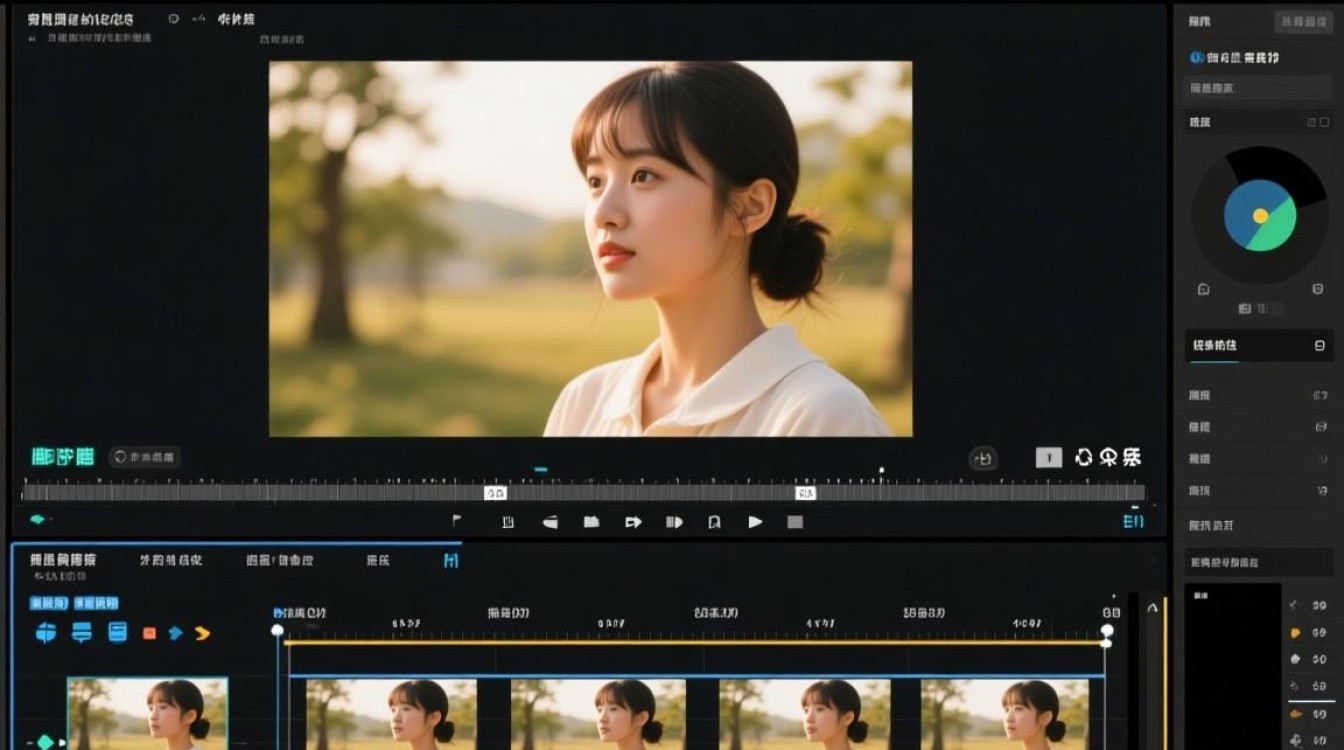Click the bookmark icon left of play button
Image resolution: width=1344 pixels, height=750 pixels.
714,522
